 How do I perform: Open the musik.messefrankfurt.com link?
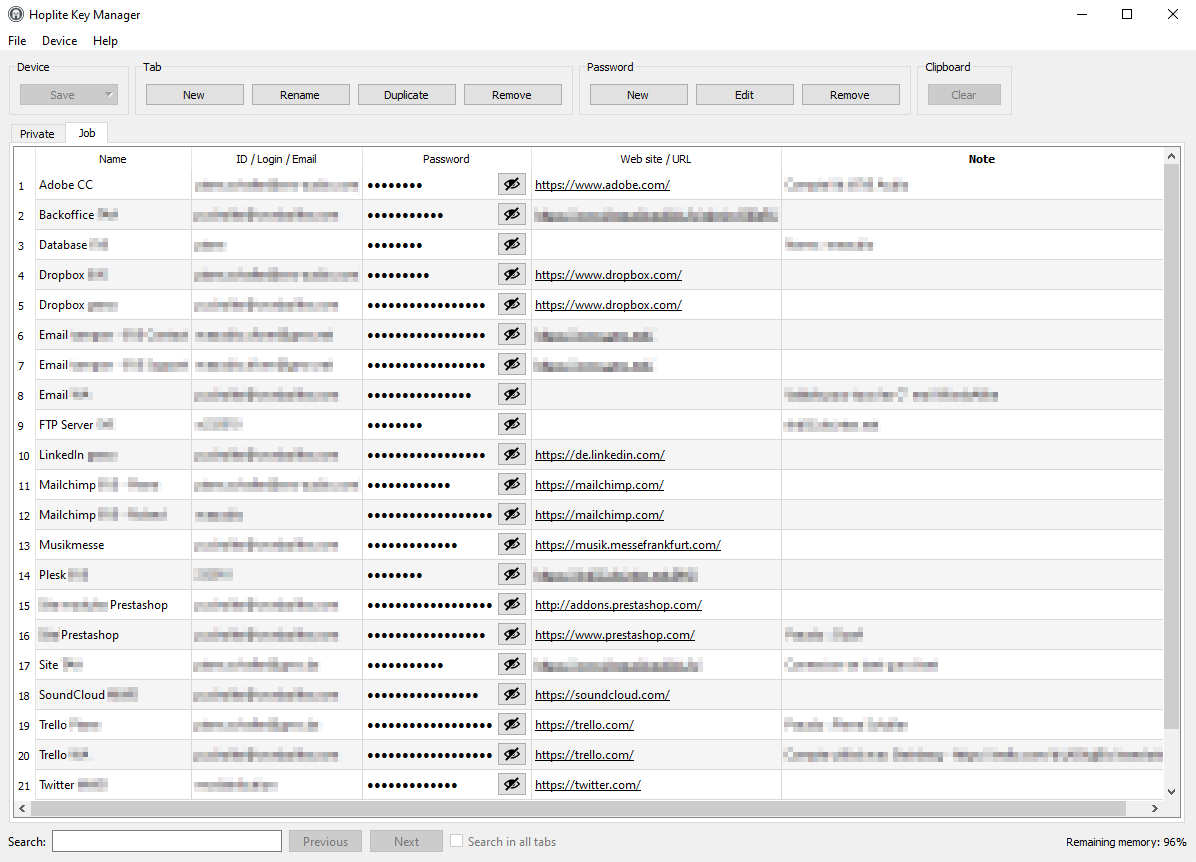pos(628,545)
